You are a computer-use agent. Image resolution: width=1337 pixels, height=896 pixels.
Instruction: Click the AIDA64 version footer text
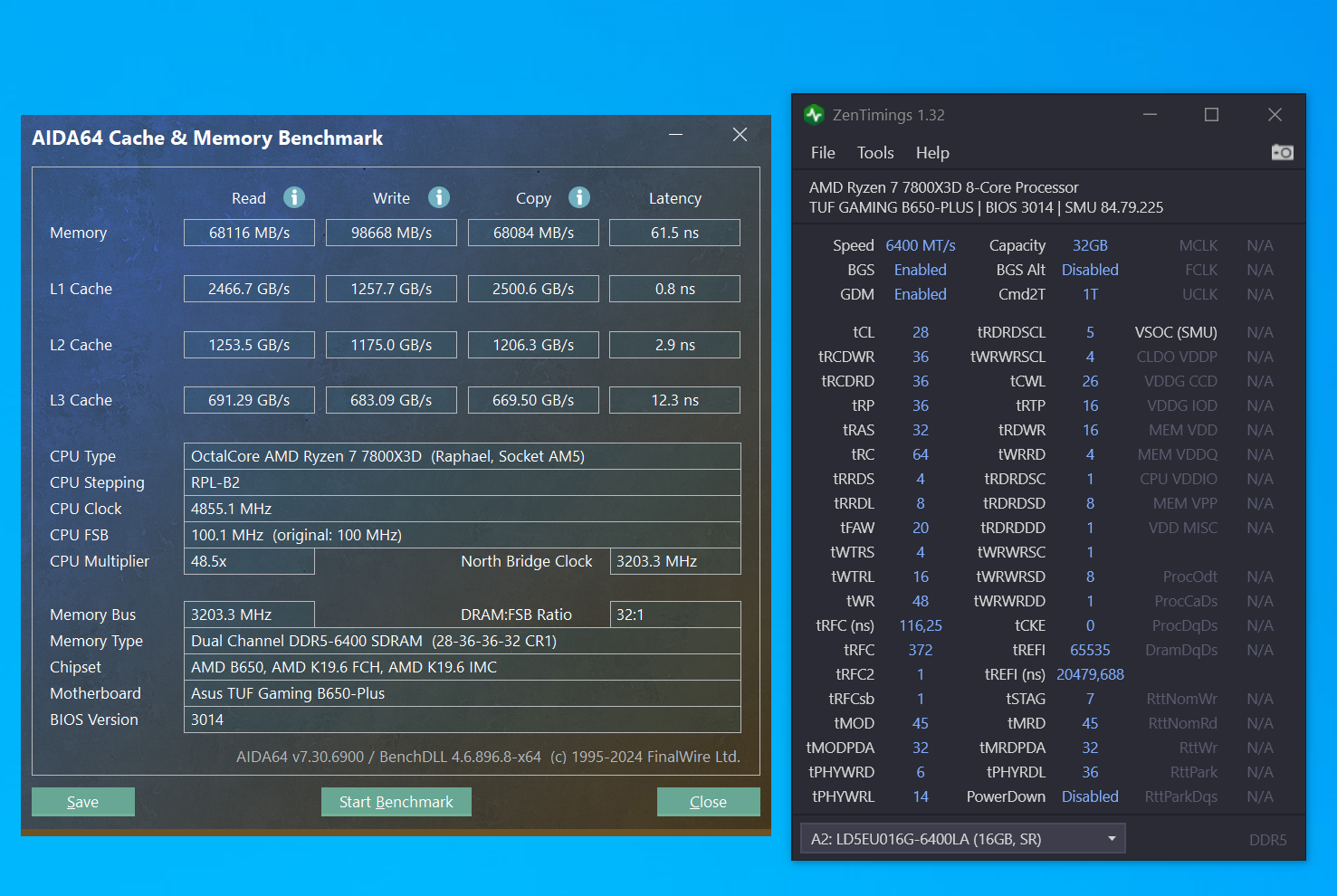(488, 757)
